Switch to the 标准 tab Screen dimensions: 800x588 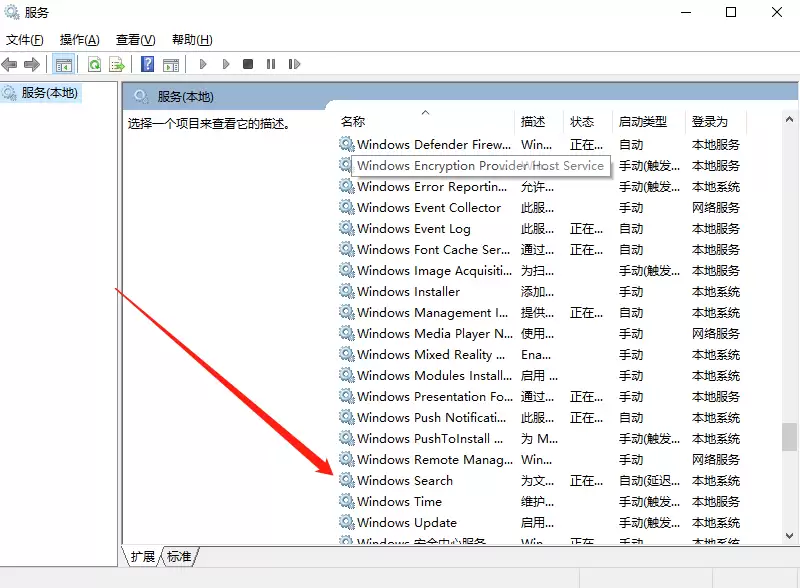[x=177, y=558]
